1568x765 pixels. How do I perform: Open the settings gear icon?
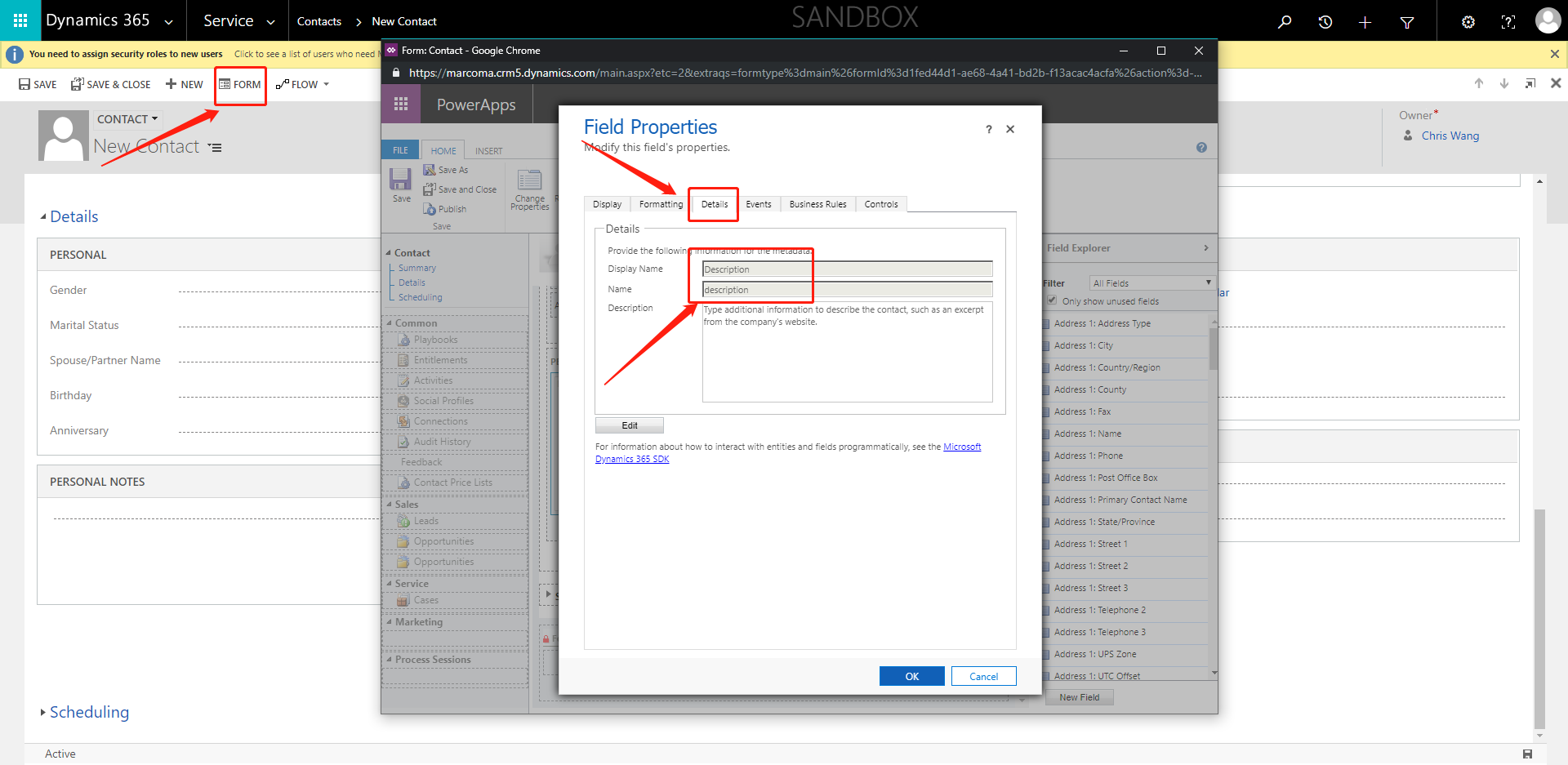[1468, 22]
